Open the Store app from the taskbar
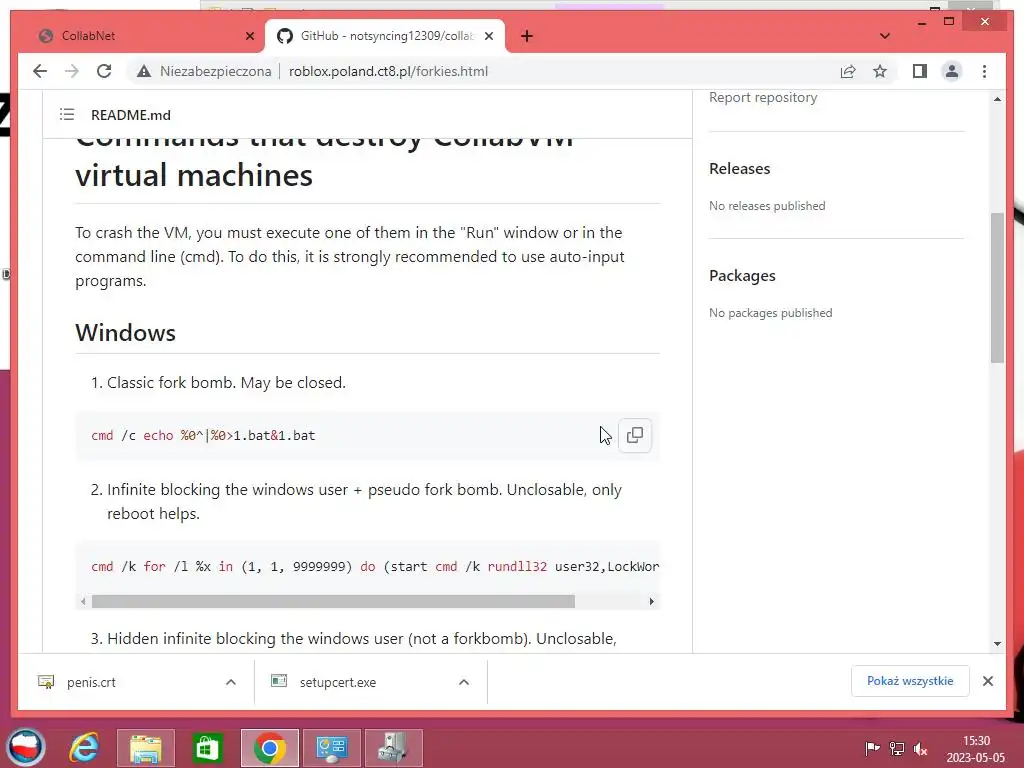 coord(207,748)
